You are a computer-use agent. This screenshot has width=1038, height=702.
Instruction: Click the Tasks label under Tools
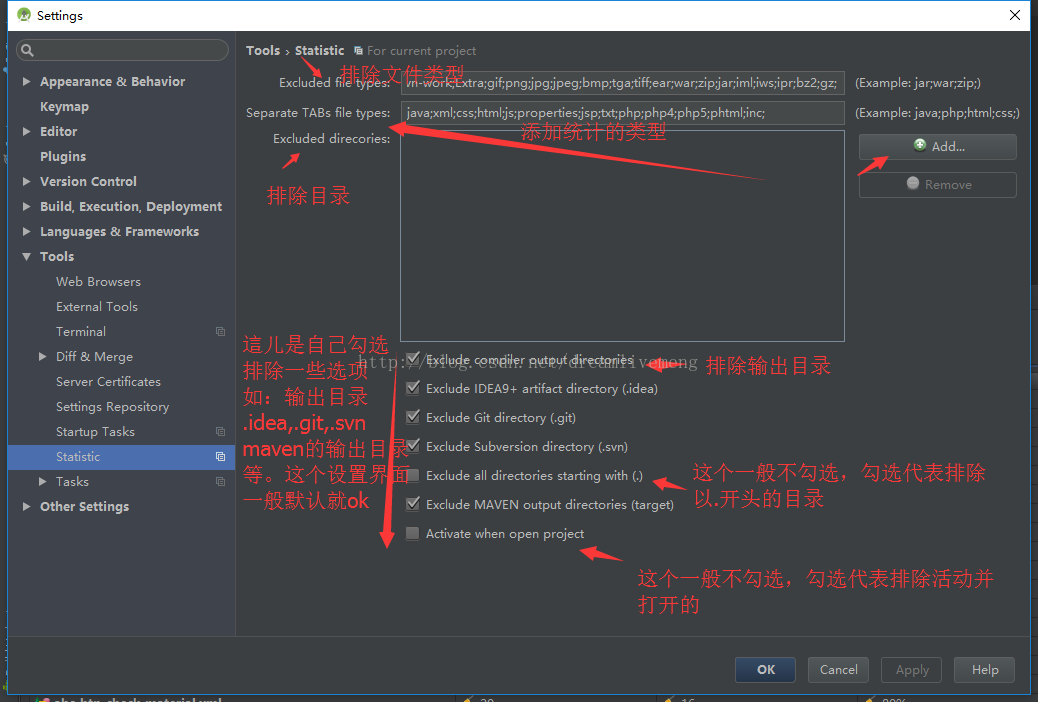pyautogui.click(x=72, y=481)
